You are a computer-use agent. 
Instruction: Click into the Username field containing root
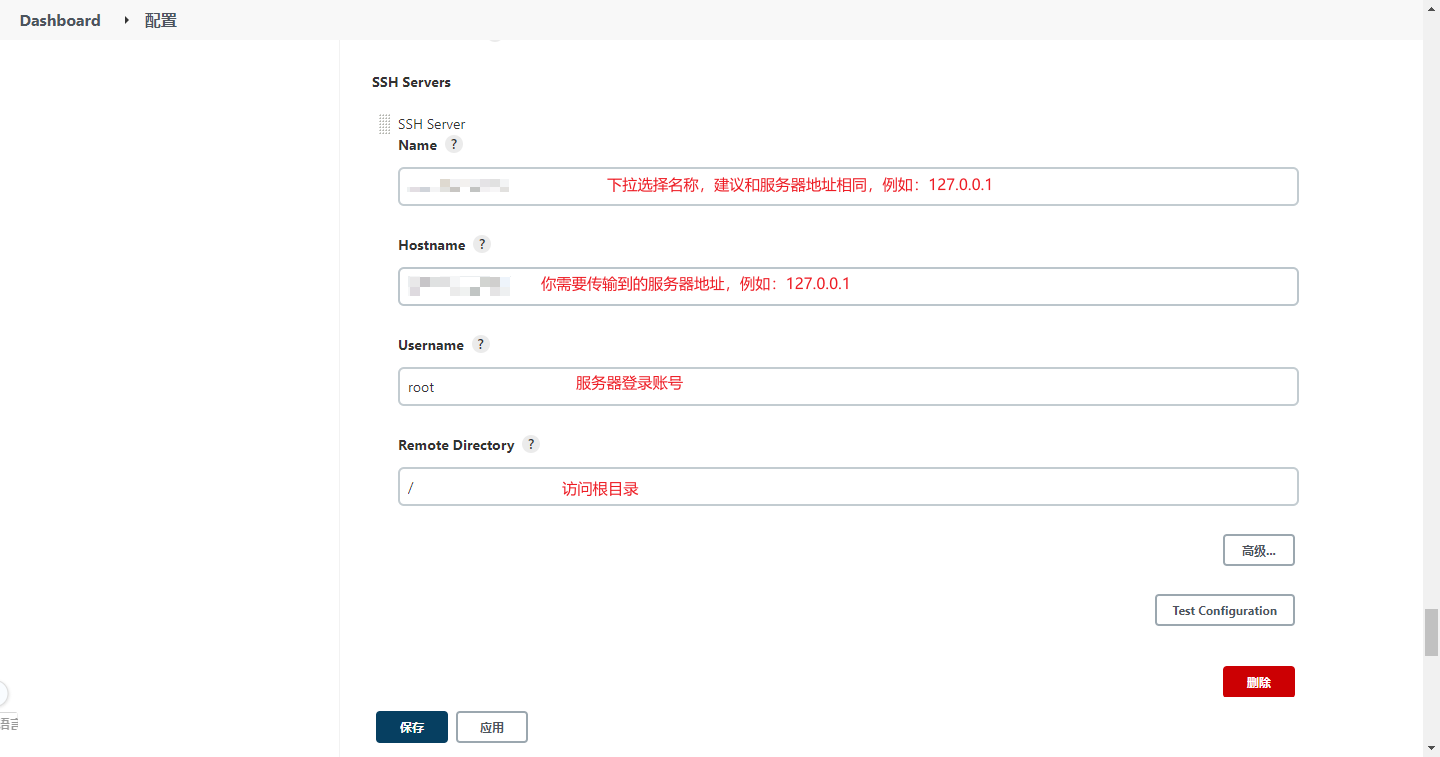pyautogui.click(x=848, y=386)
